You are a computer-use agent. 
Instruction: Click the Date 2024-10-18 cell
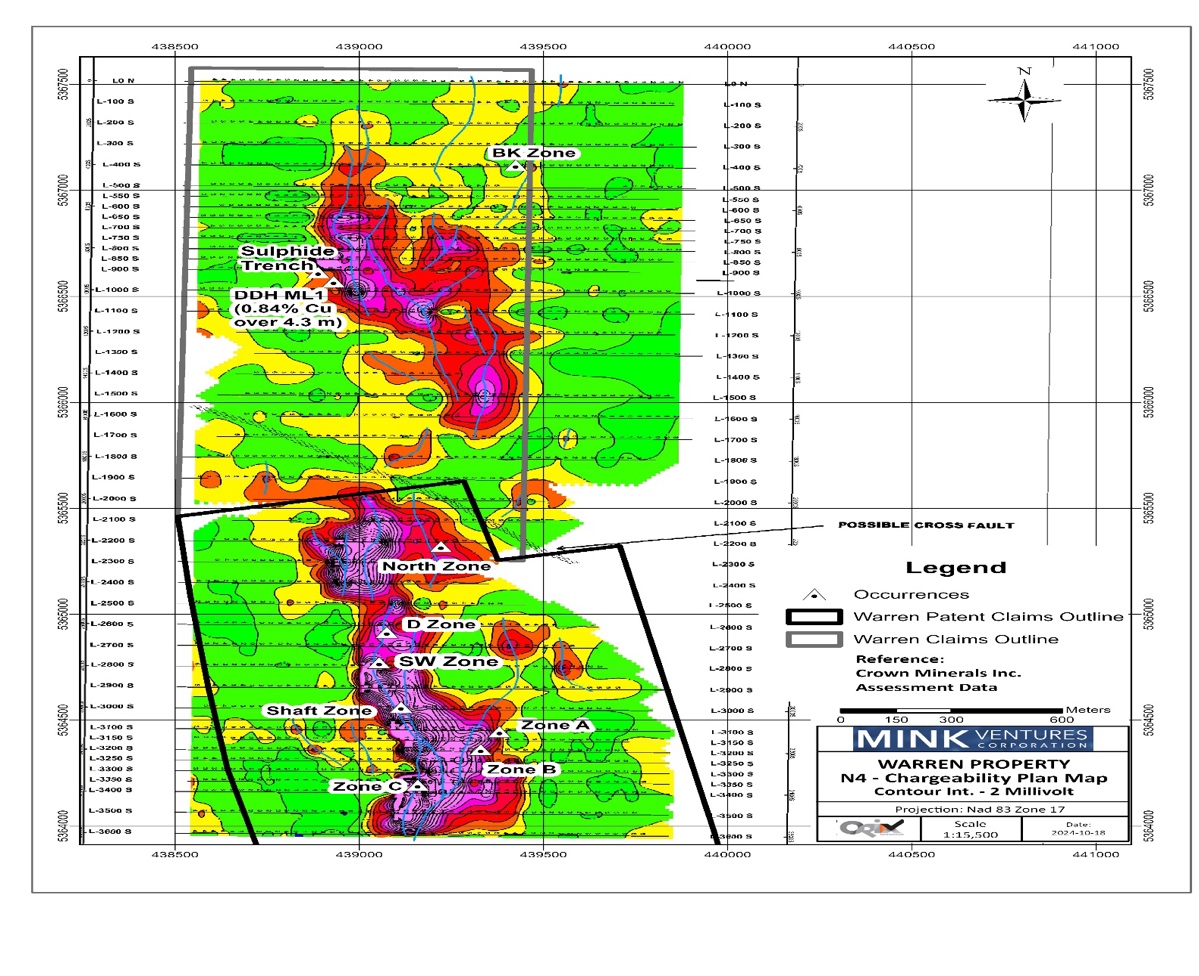point(1078,828)
